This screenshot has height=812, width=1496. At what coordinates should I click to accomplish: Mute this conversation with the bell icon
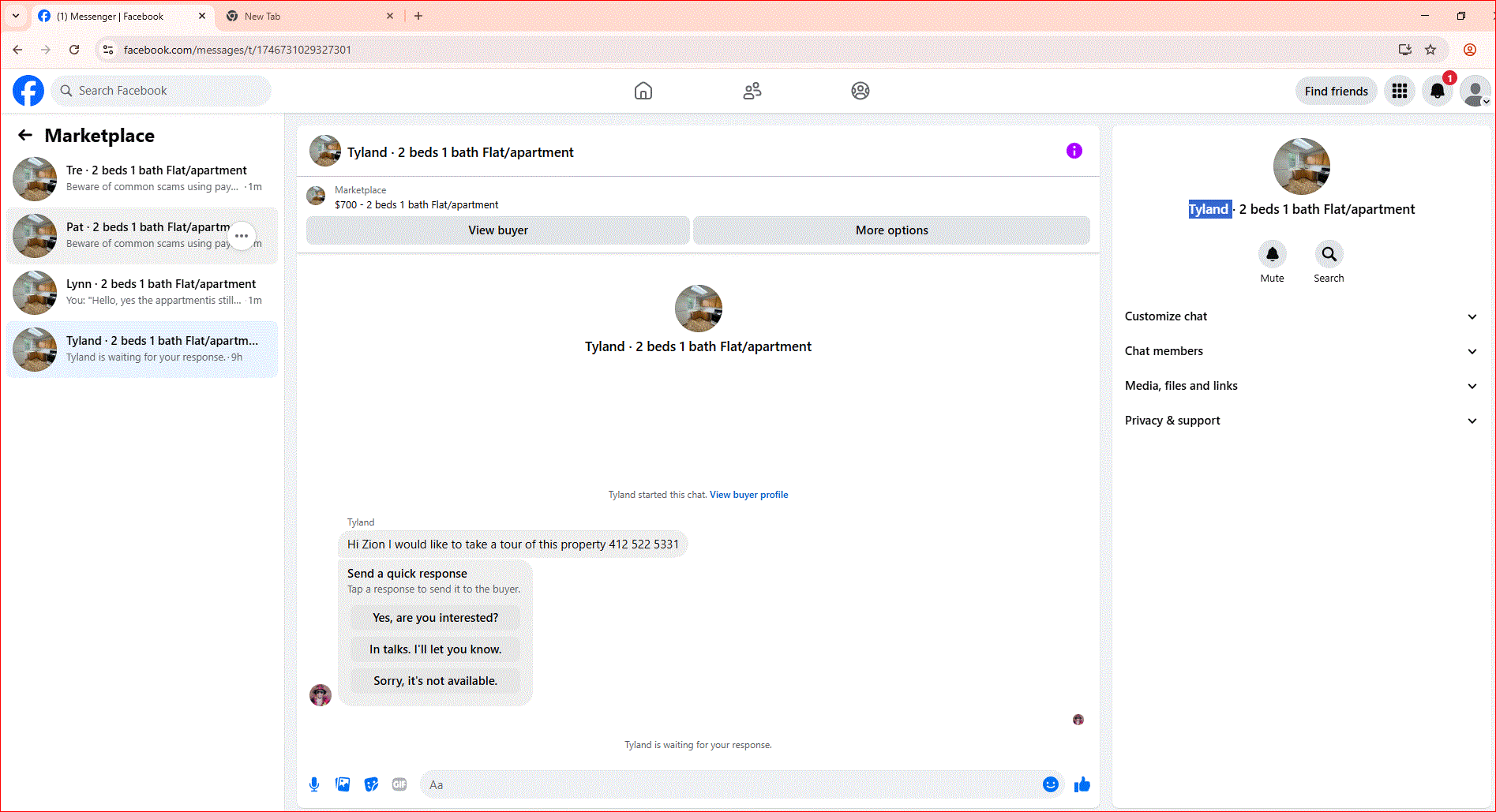pyautogui.click(x=1273, y=254)
